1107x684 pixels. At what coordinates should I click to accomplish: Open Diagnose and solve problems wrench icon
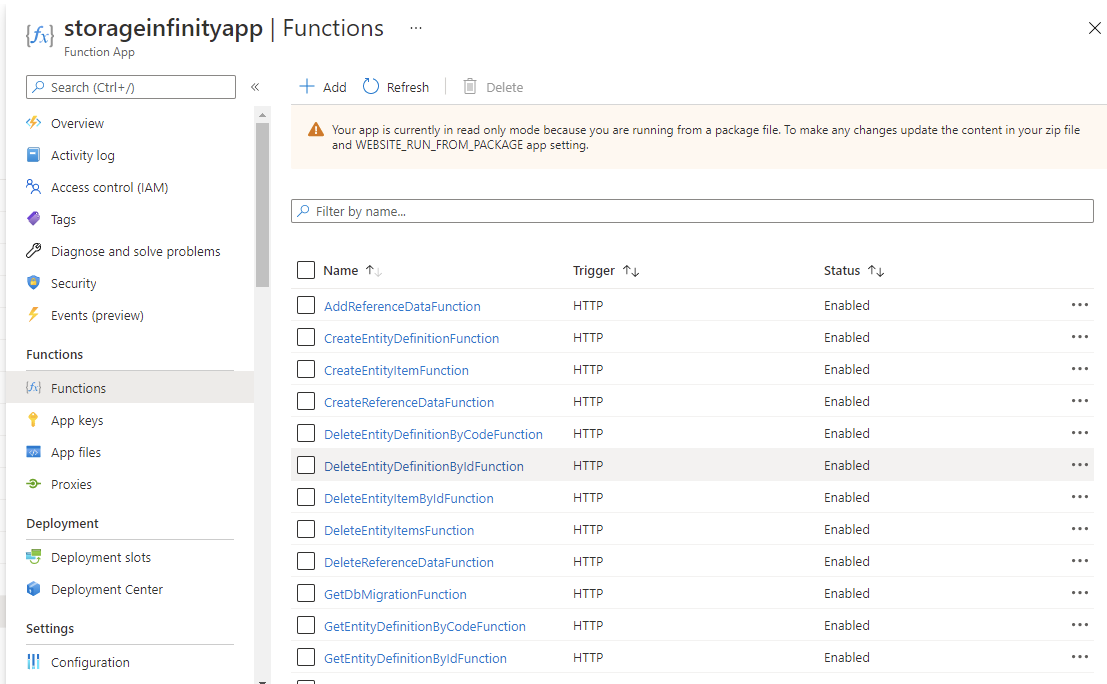pyautogui.click(x=34, y=251)
